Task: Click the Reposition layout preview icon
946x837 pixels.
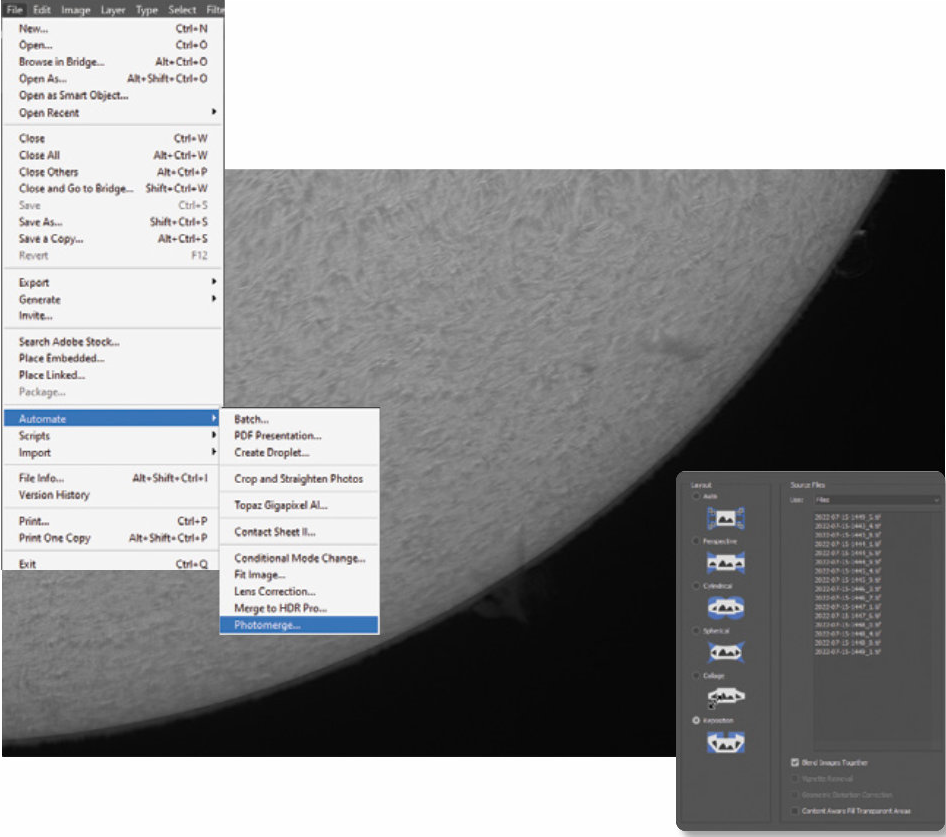Action: (726, 742)
